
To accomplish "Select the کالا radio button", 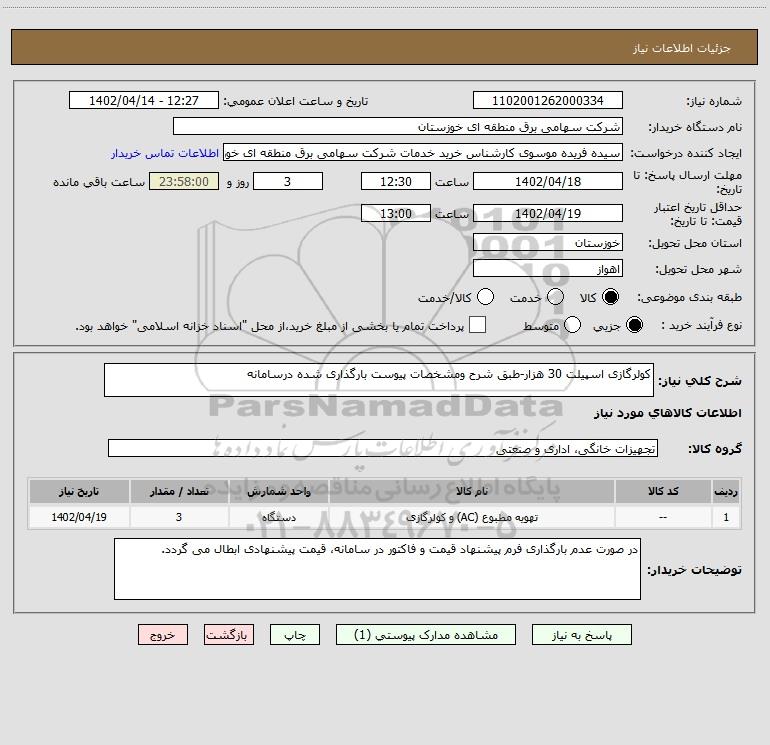I will (610, 297).
